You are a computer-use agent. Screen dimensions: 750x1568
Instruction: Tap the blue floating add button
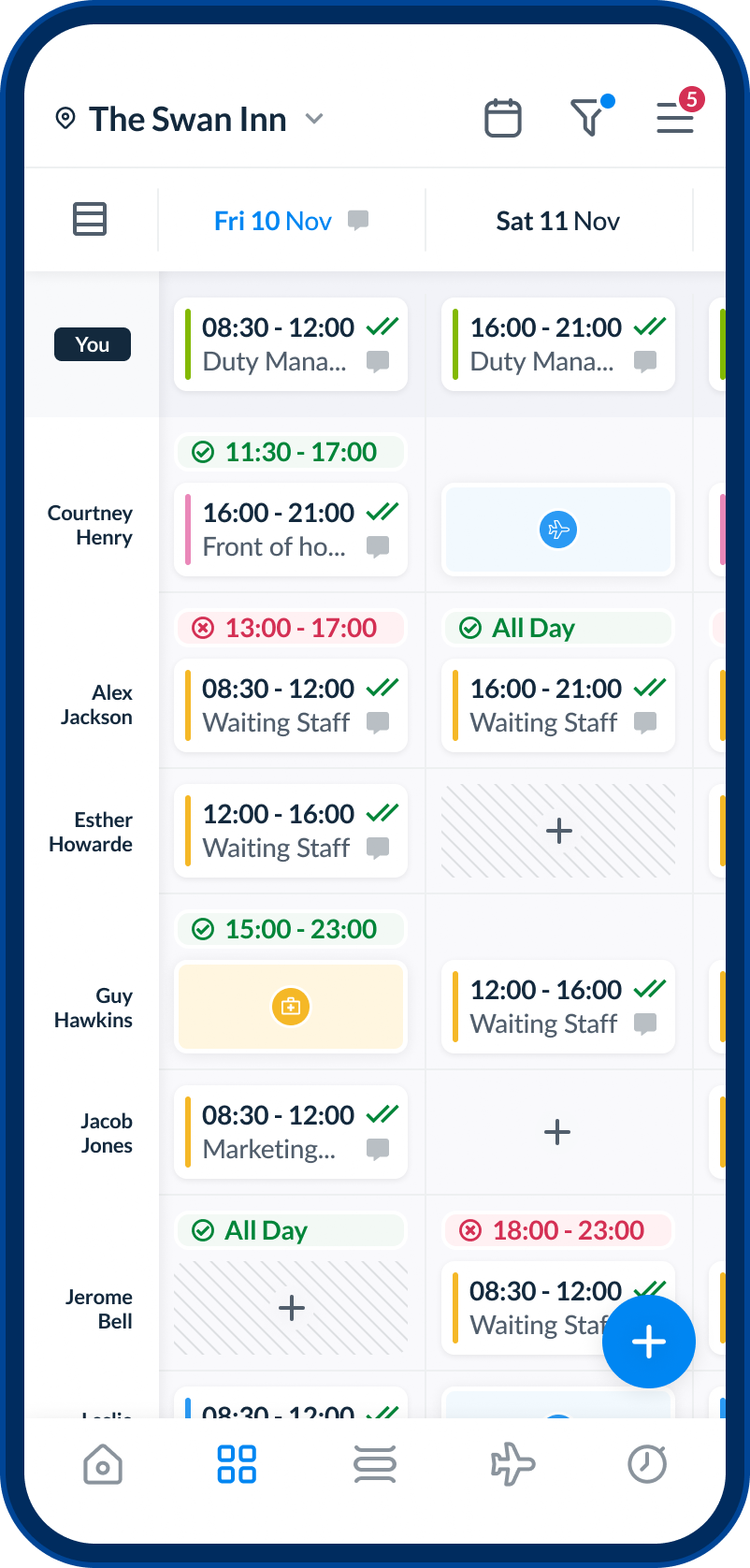[x=648, y=1342]
